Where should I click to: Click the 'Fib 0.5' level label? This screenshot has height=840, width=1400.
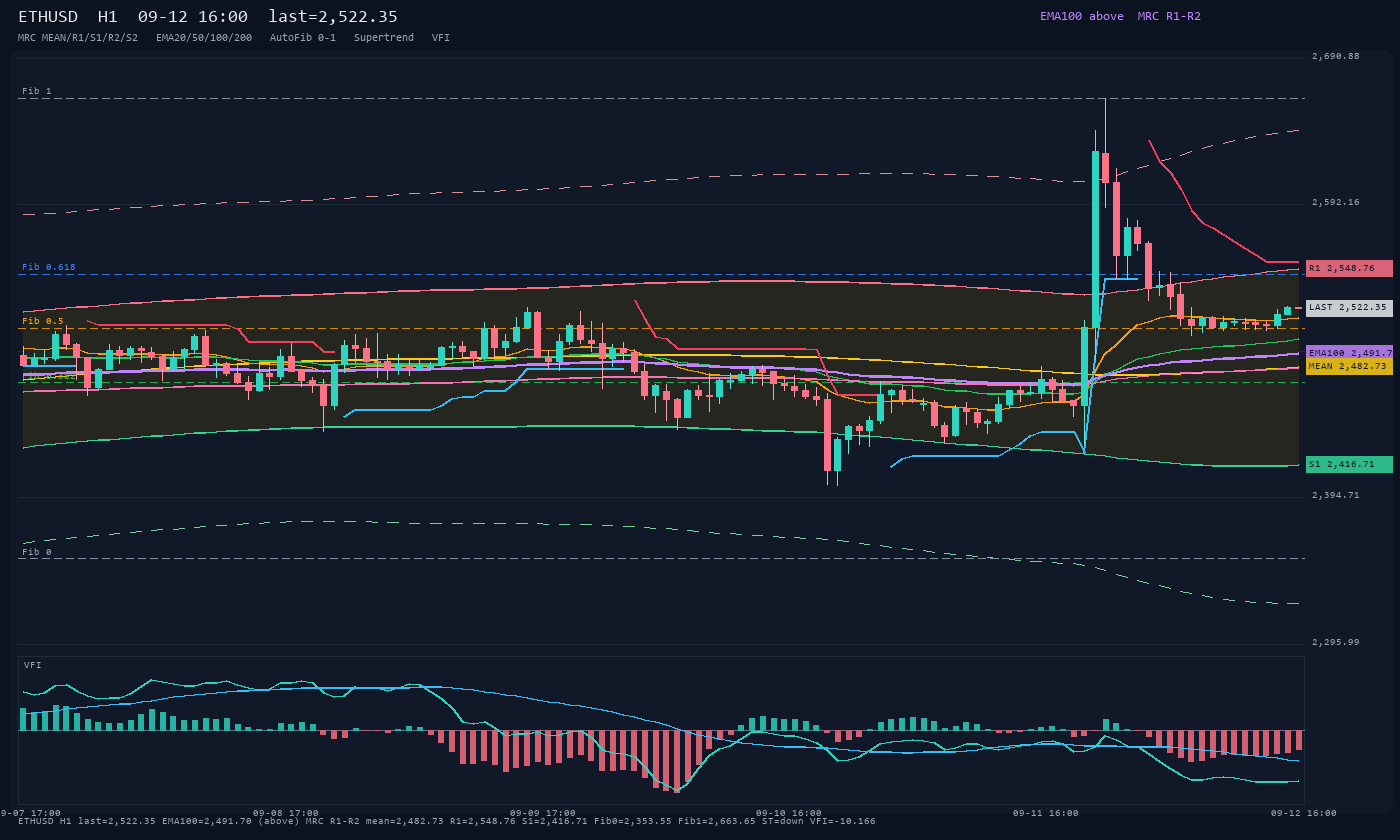[43, 321]
